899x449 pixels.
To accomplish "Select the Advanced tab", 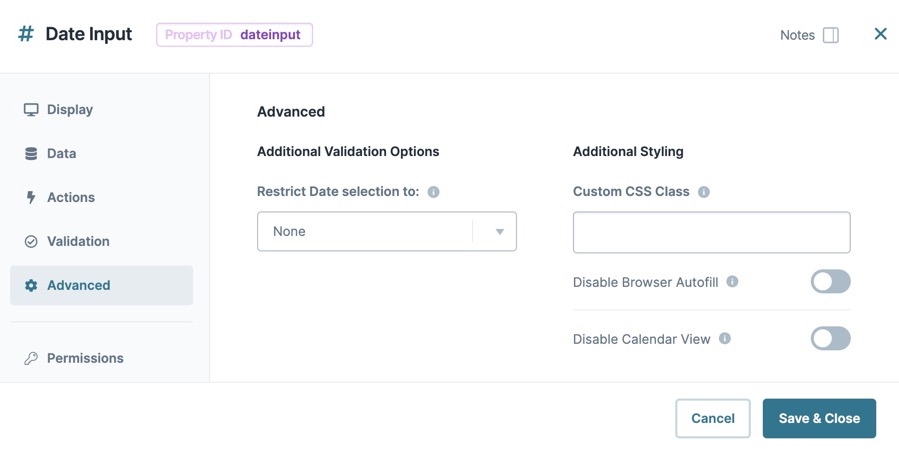I will tap(101, 286).
